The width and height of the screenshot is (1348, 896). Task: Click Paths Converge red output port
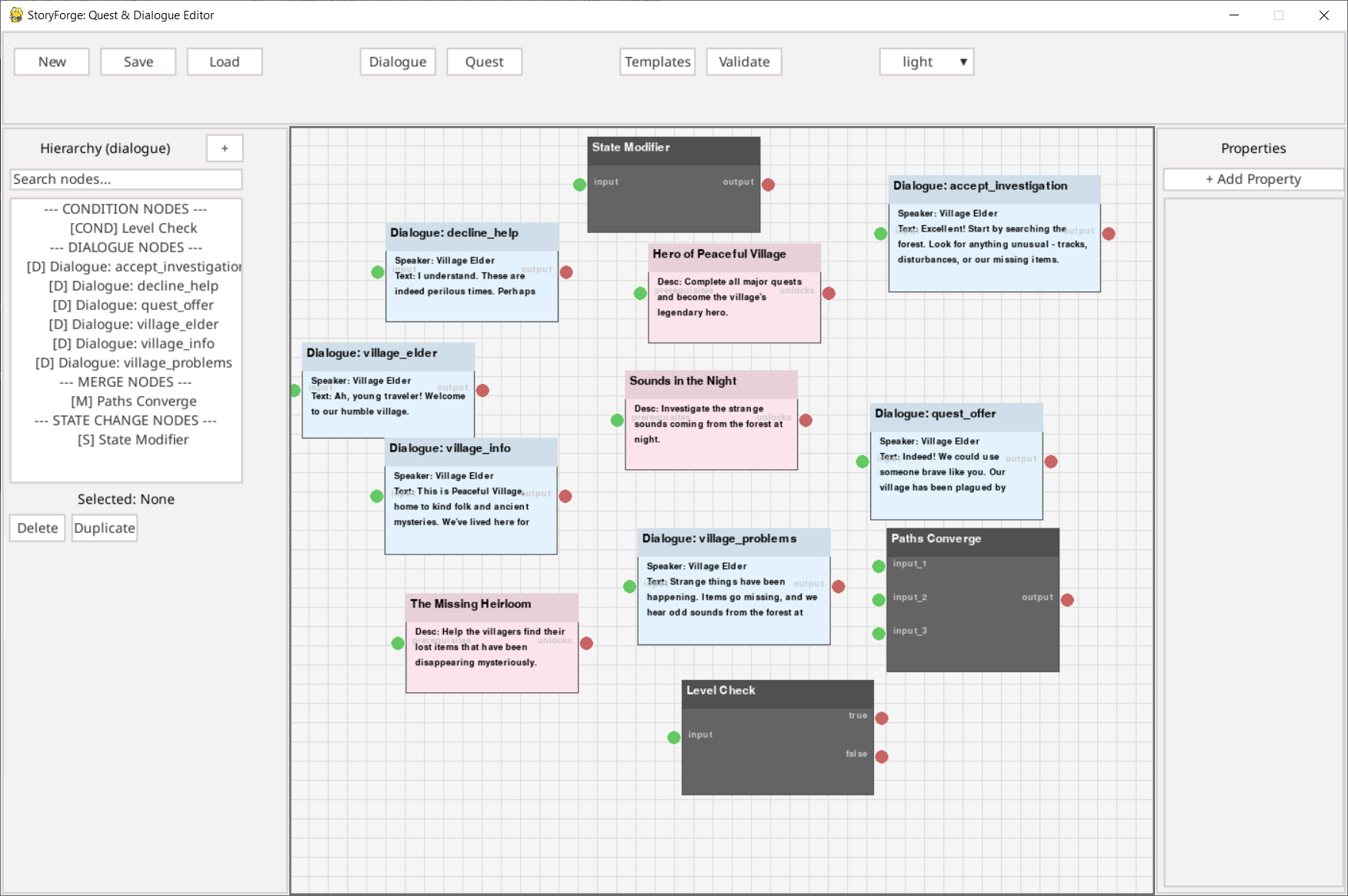[x=1067, y=600]
